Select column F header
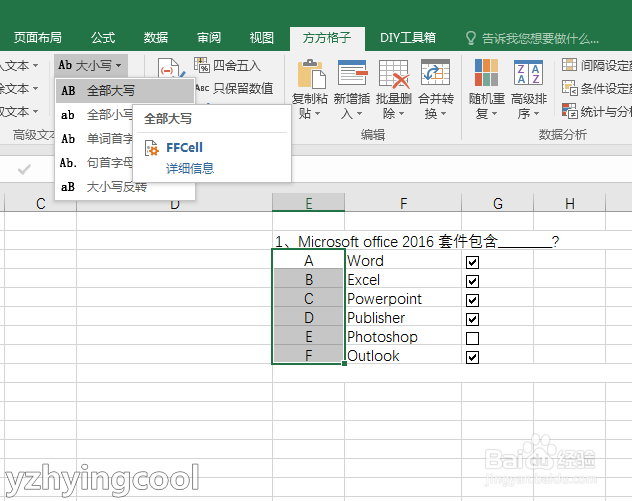 click(x=403, y=202)
